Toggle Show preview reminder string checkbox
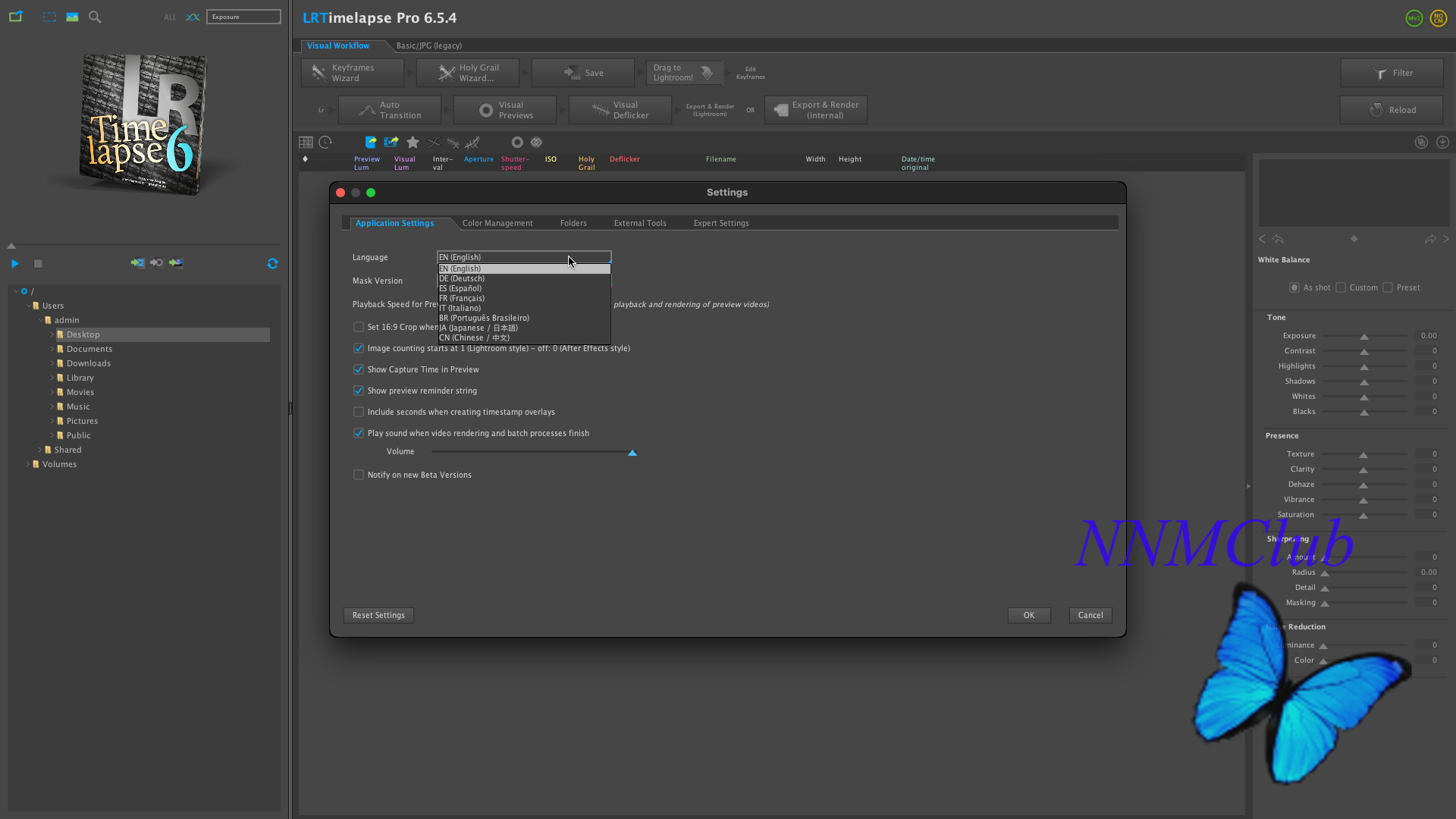Viewport: 1456px width, 819px height. click(x=358, y=391)
